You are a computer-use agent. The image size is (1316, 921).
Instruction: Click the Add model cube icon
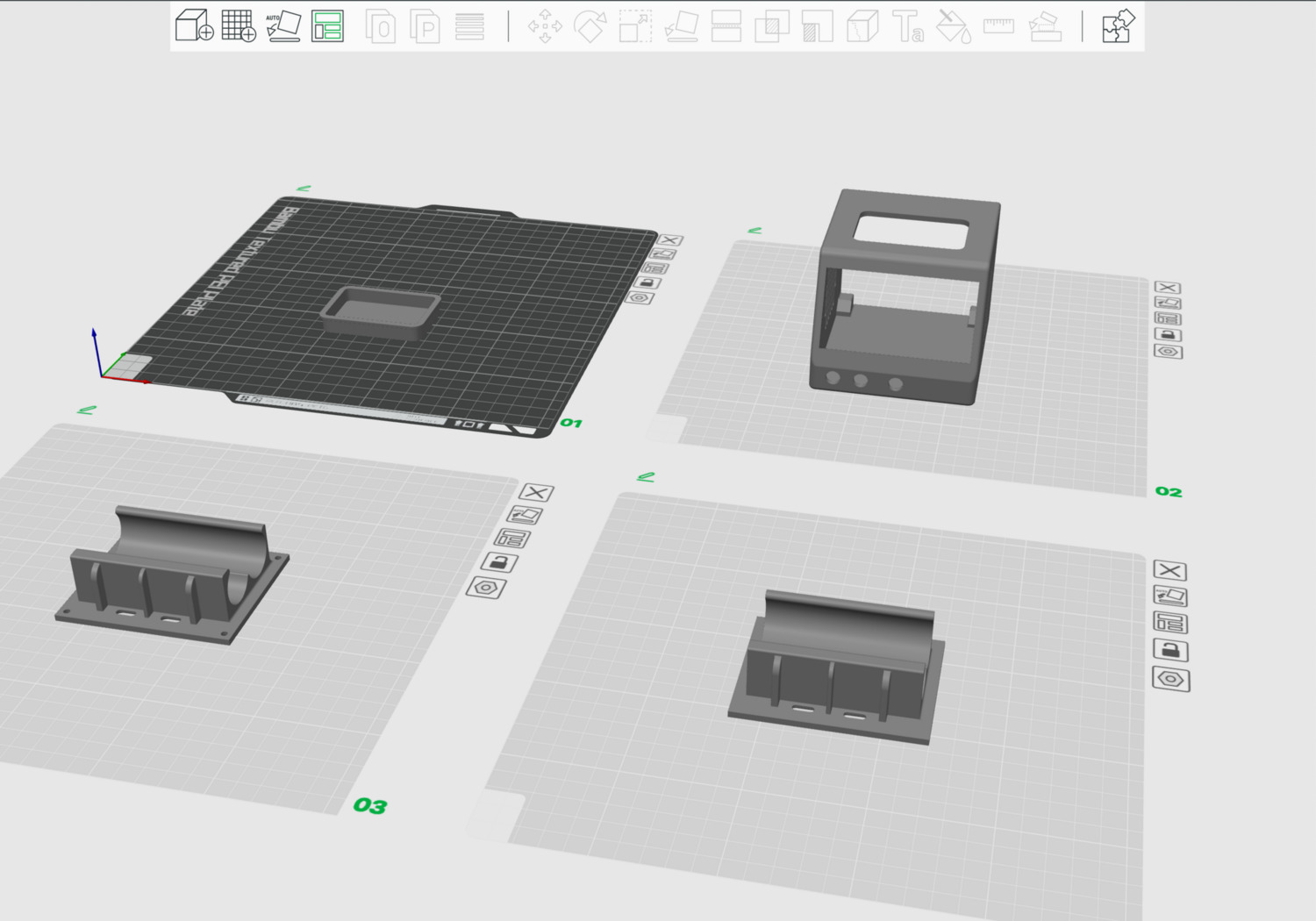(194, 25)
